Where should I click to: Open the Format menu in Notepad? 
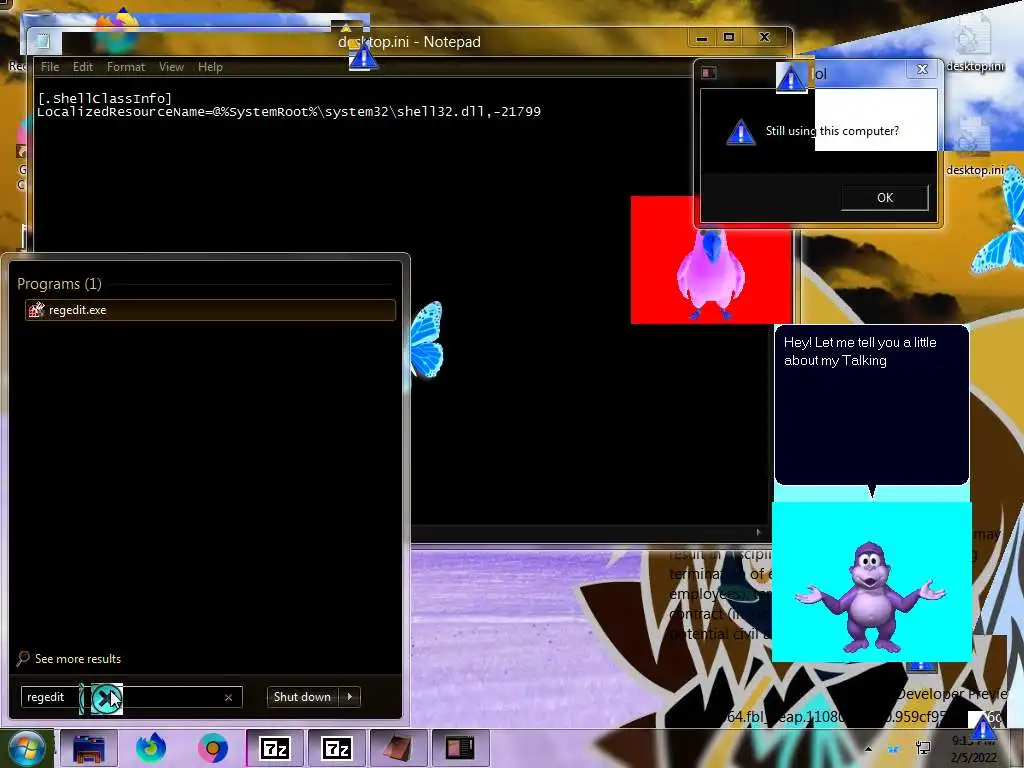tap(125, 67)
